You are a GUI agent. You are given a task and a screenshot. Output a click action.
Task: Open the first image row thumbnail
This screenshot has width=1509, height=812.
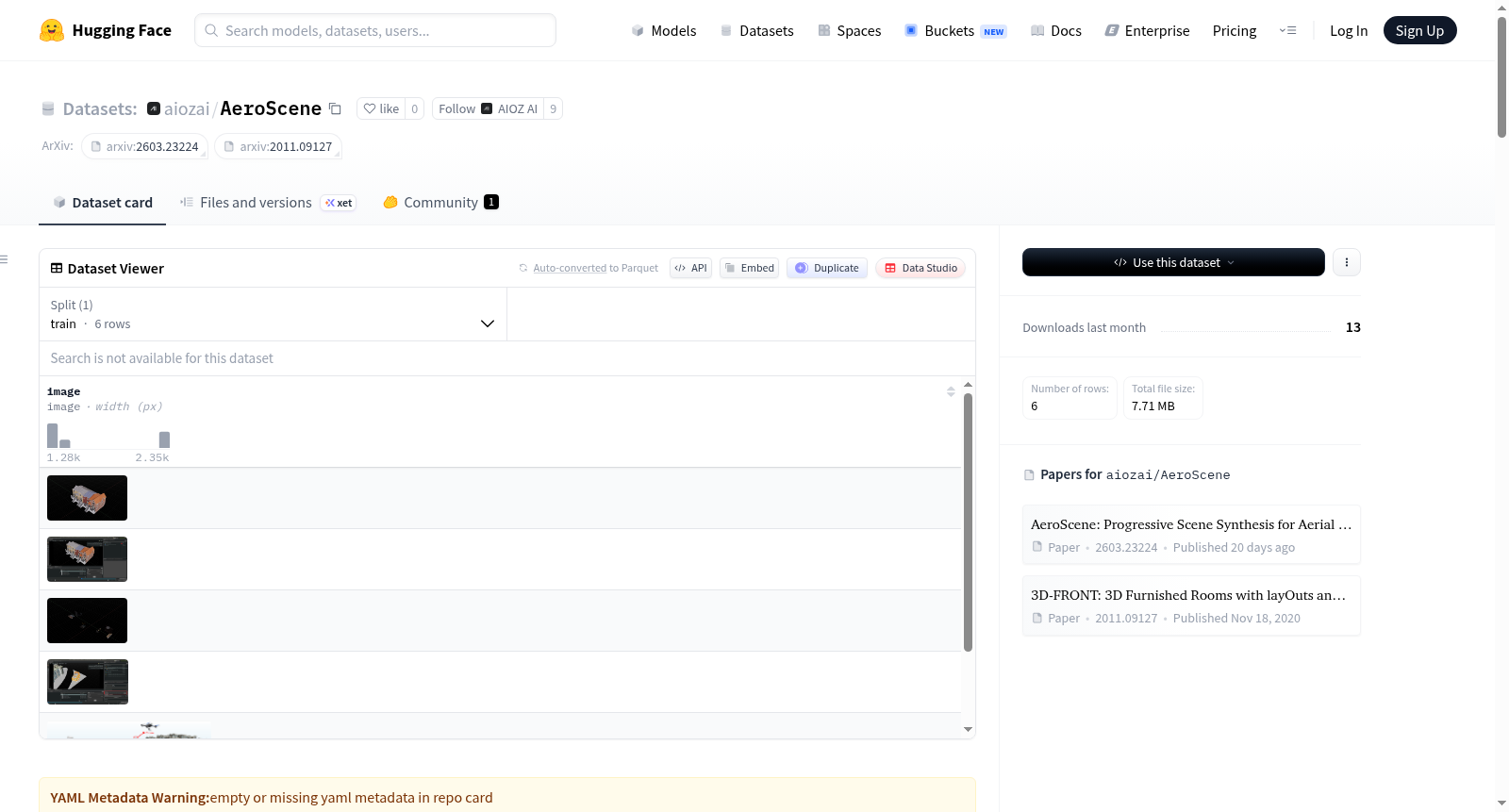click(x=87, y=498)
